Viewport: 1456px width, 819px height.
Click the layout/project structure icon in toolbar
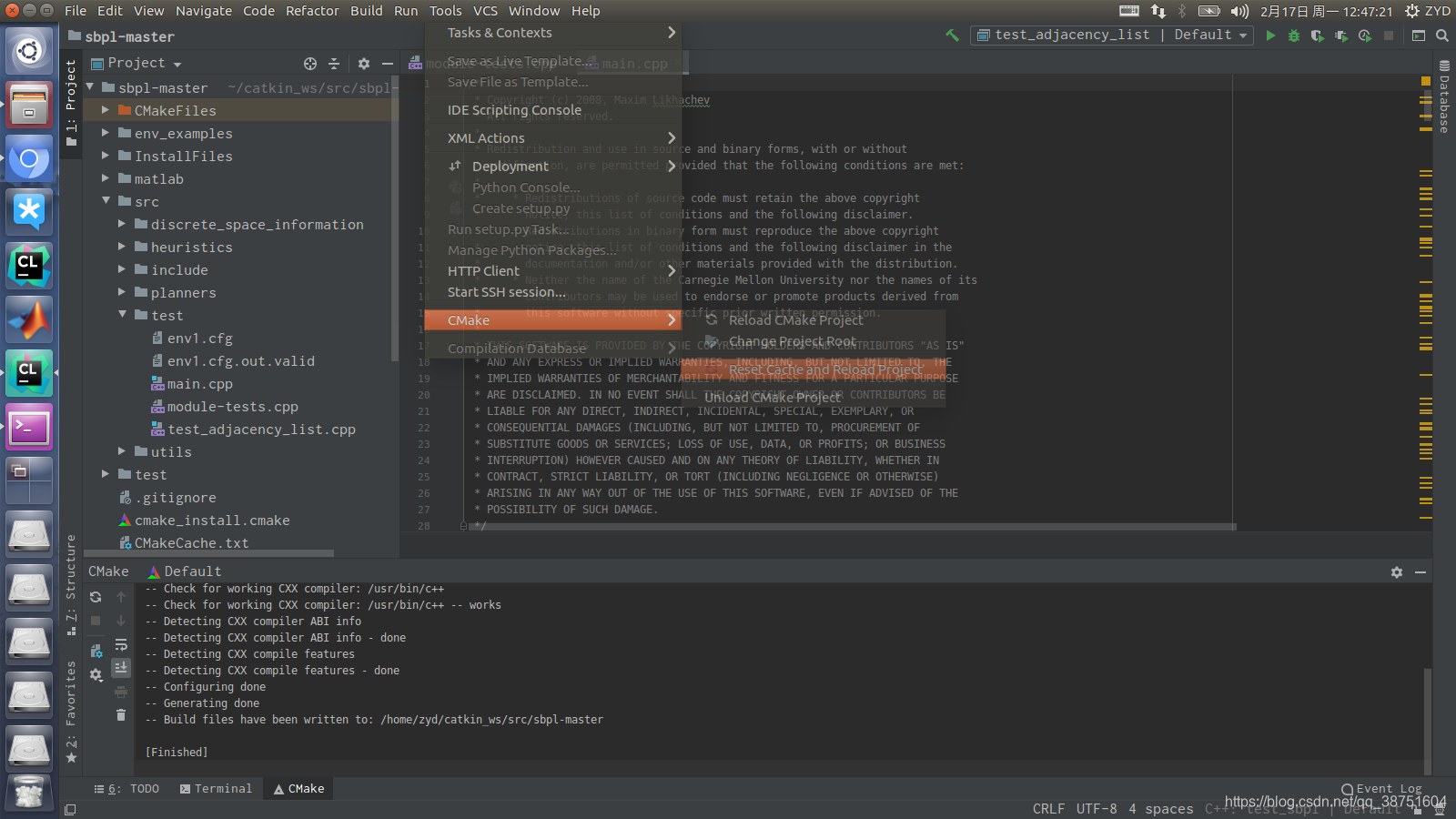[1418, 35]
